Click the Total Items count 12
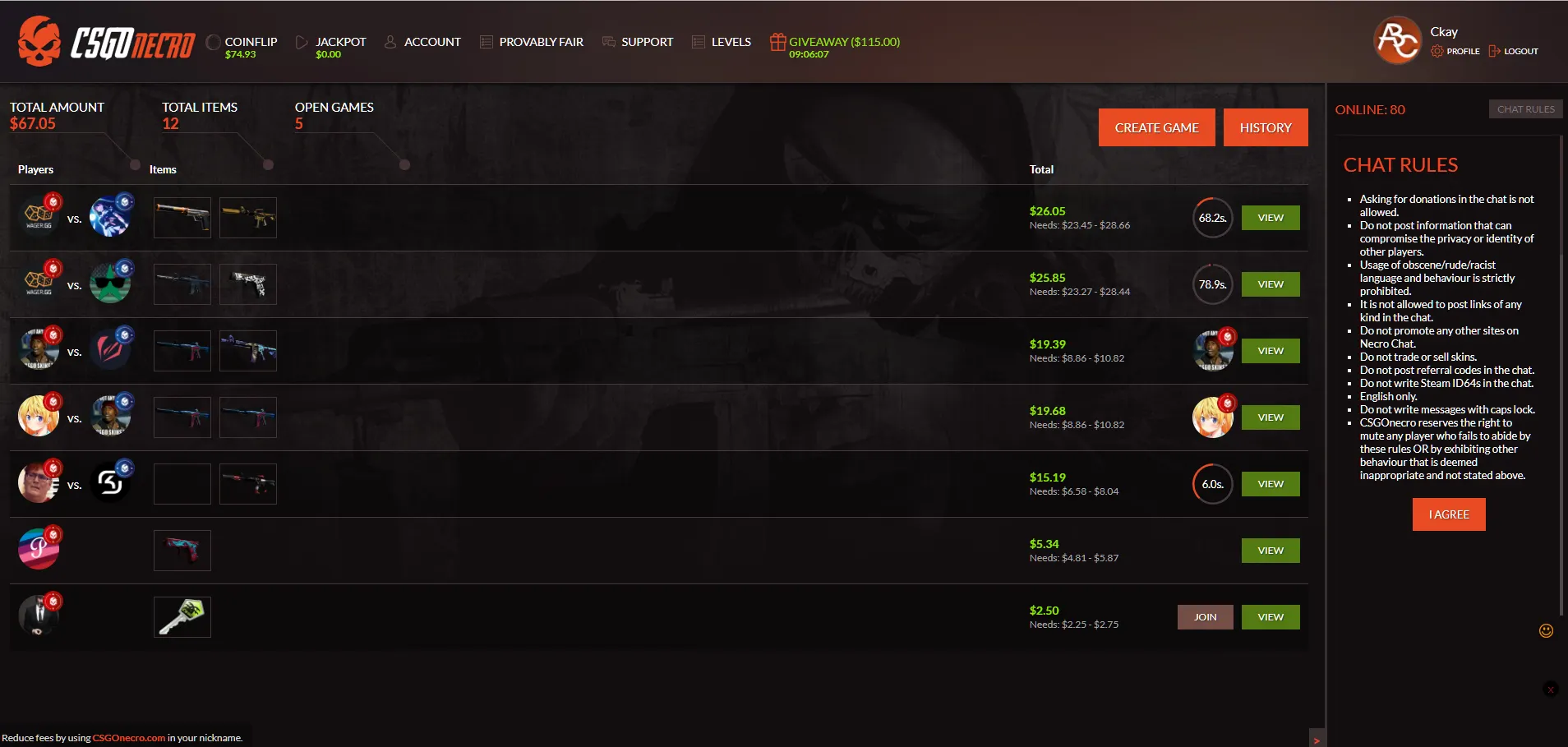1568x747 pixels. [x=170, y=124]
